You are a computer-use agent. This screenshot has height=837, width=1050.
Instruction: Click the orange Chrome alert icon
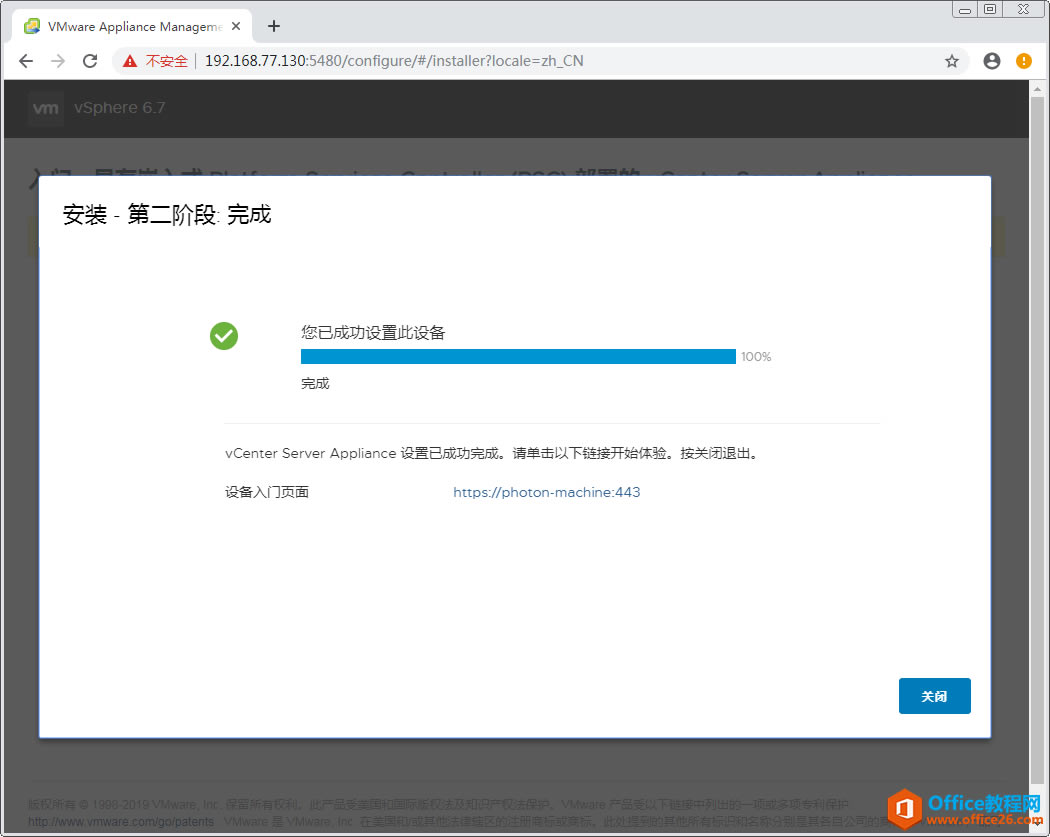(x=1024, y=61)
